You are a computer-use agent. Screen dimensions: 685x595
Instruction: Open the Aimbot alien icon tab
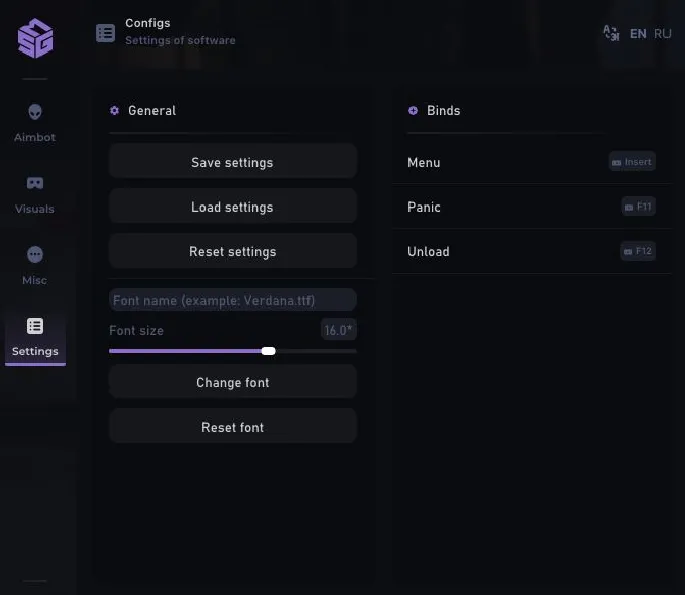(35, 112)
